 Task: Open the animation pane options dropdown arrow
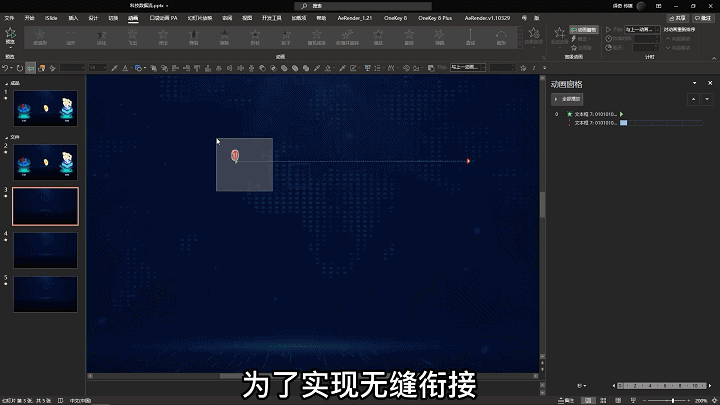(696, 84)
